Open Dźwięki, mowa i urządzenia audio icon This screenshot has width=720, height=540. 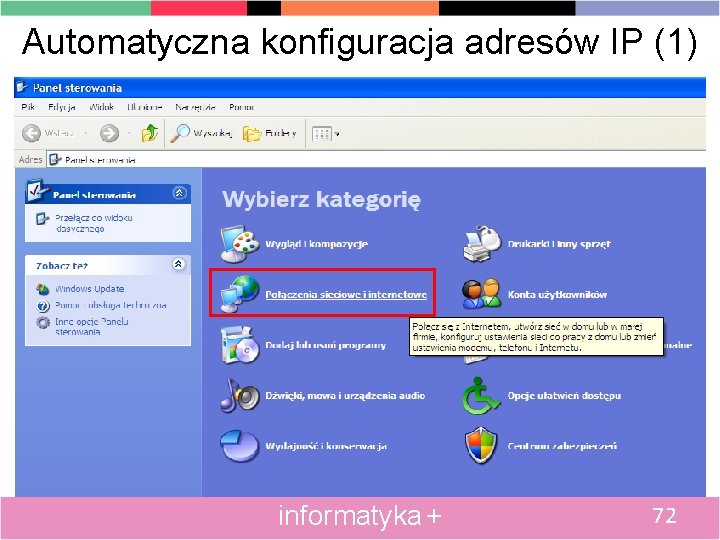click(239, 395)
